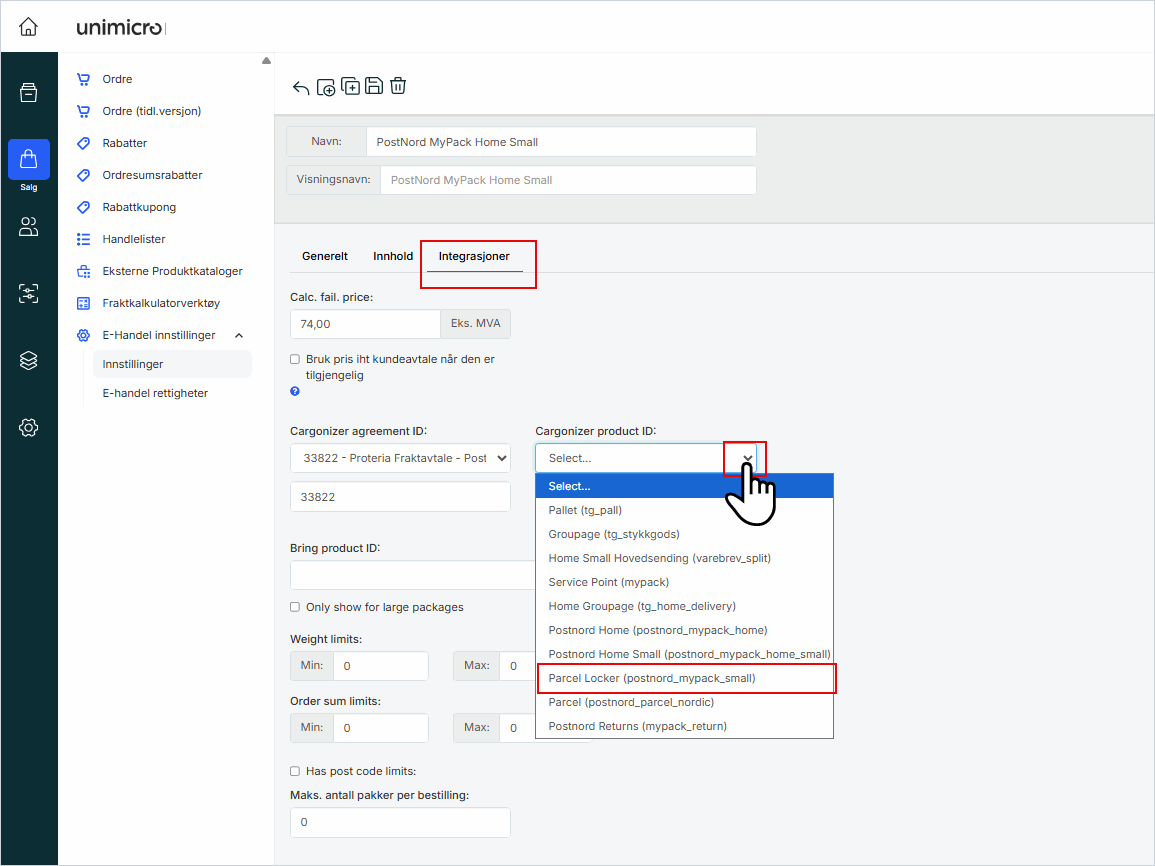1155x866 pixels.
Task: Open the Salg shopping bag sidebar icon
Action: click(28, 160)
